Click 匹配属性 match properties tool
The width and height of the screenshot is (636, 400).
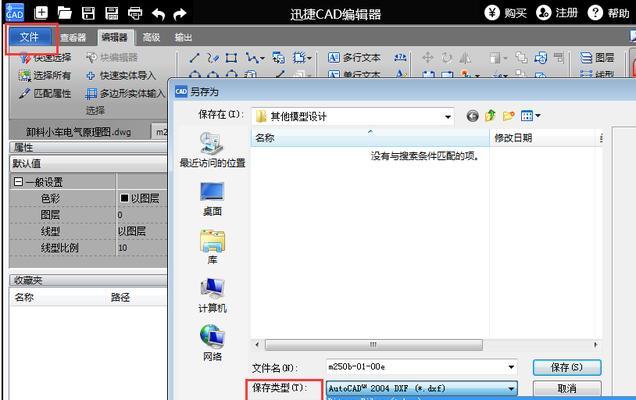point(45,94)
